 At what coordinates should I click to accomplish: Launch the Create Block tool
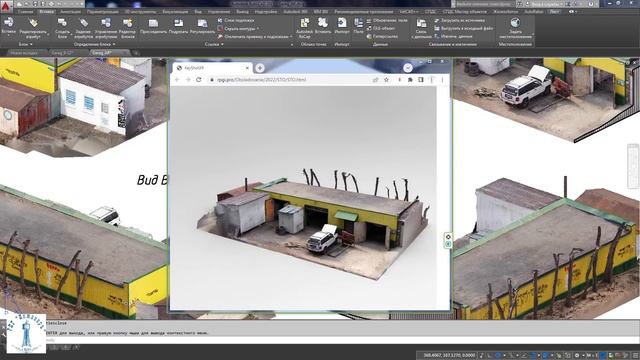(x=62, y=28)
